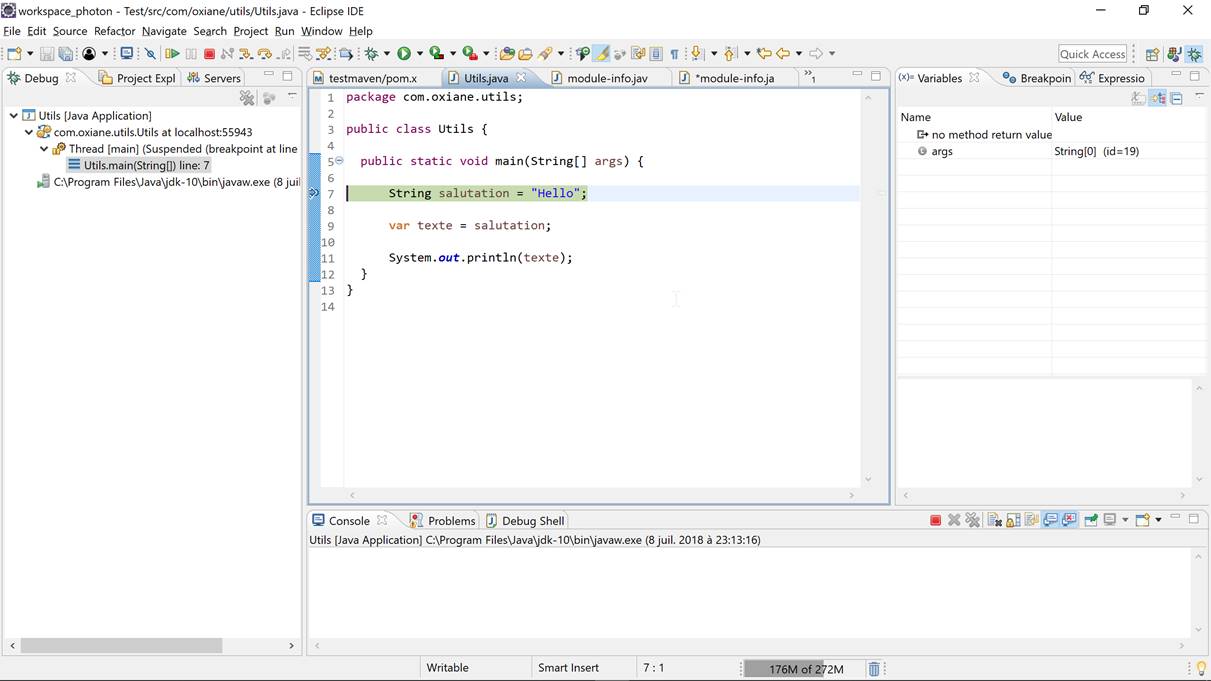Click Skip All Breakpoints icon
The height and width of the screenshot is (681, 1211).
150,54
